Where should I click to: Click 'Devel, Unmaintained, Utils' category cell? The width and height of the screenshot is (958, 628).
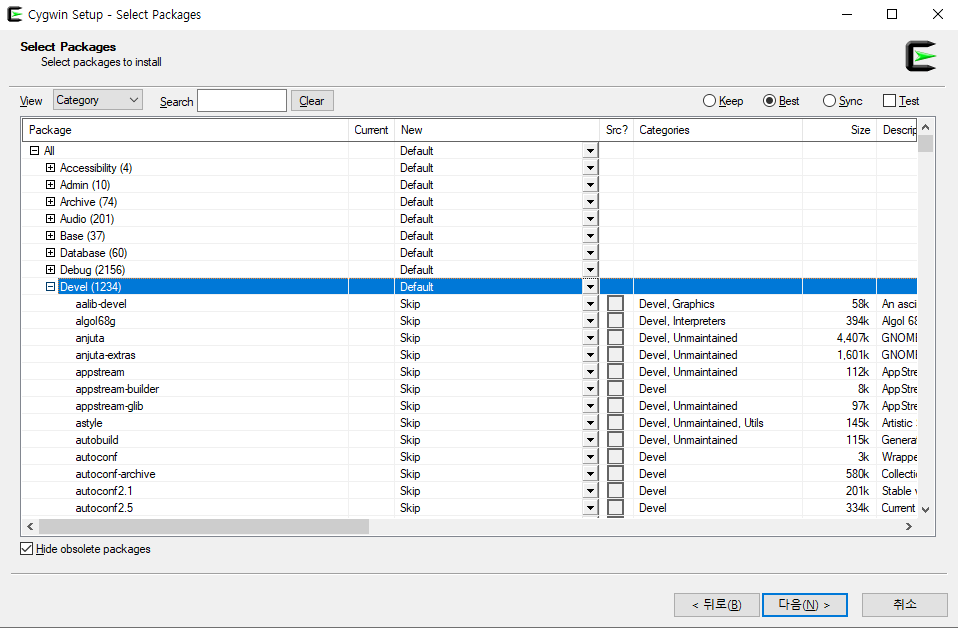click(701, 423)
